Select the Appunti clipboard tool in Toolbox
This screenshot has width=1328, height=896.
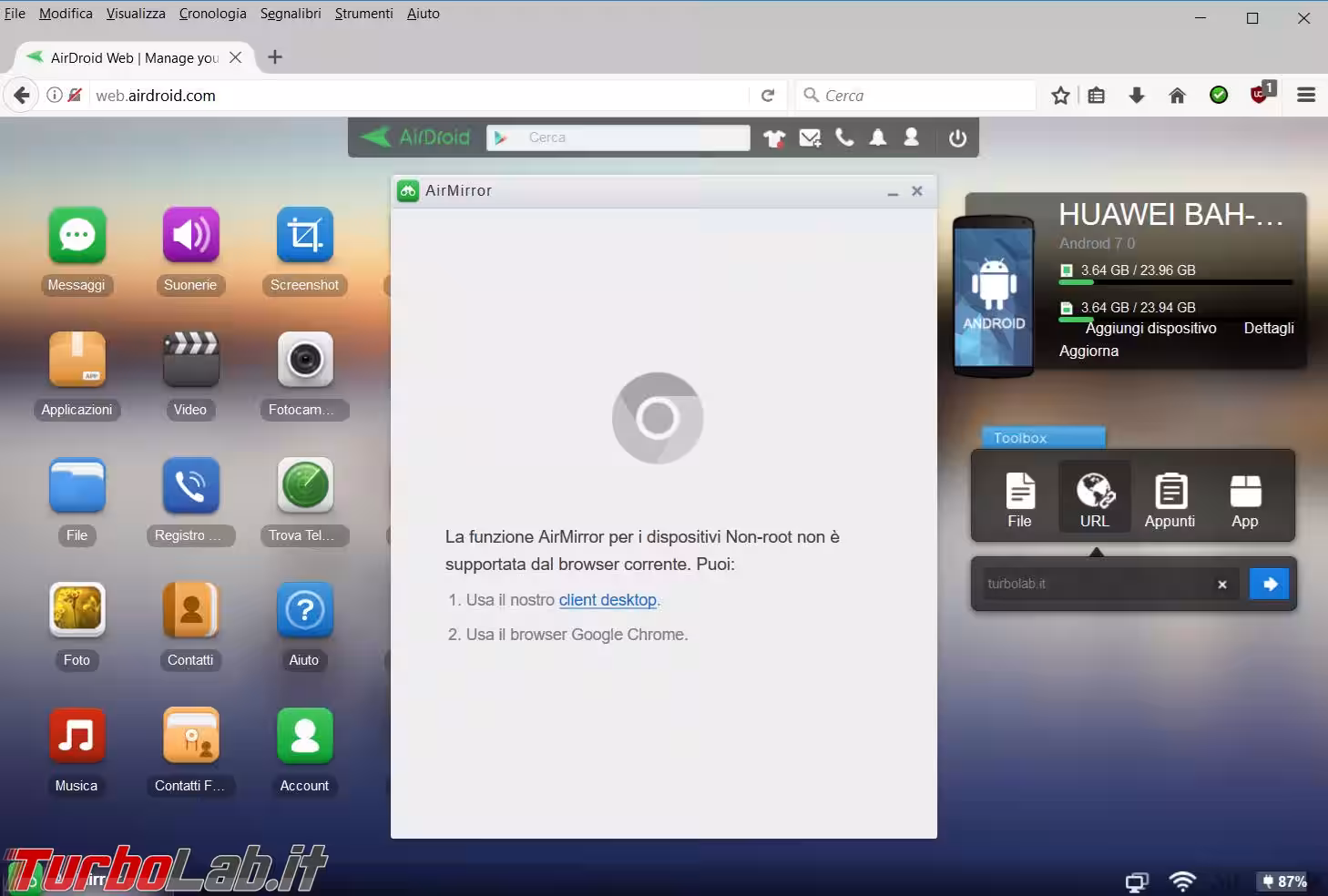click(1170, 499)
